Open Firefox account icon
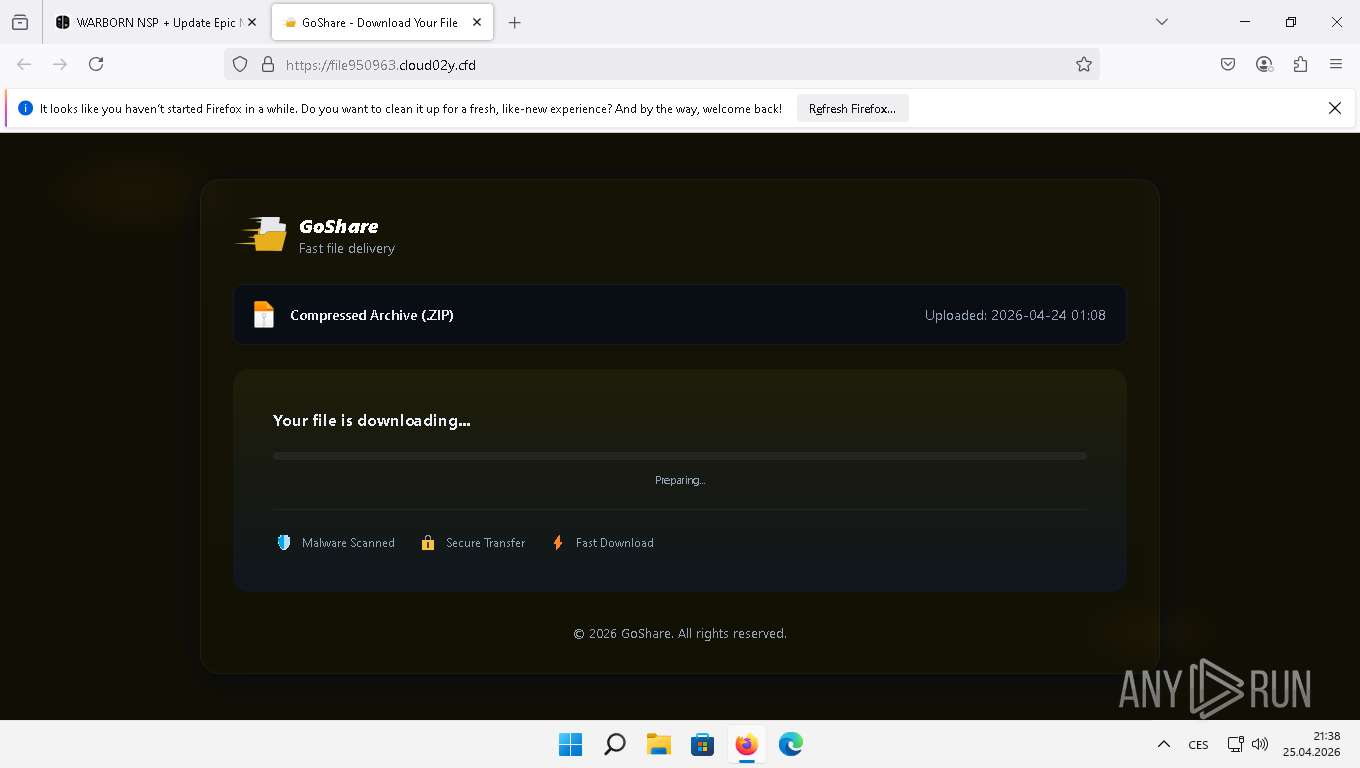Screen dimensions: 1360x768 point(1264,64)
